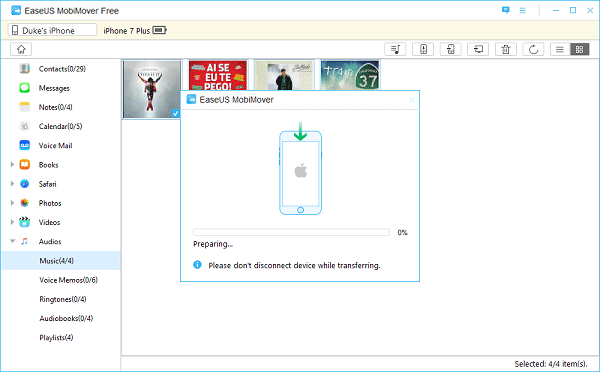Select Duke's iPhone device field
Image resolution: width=600 pixels, height=372 pixels.
(52, 30)
